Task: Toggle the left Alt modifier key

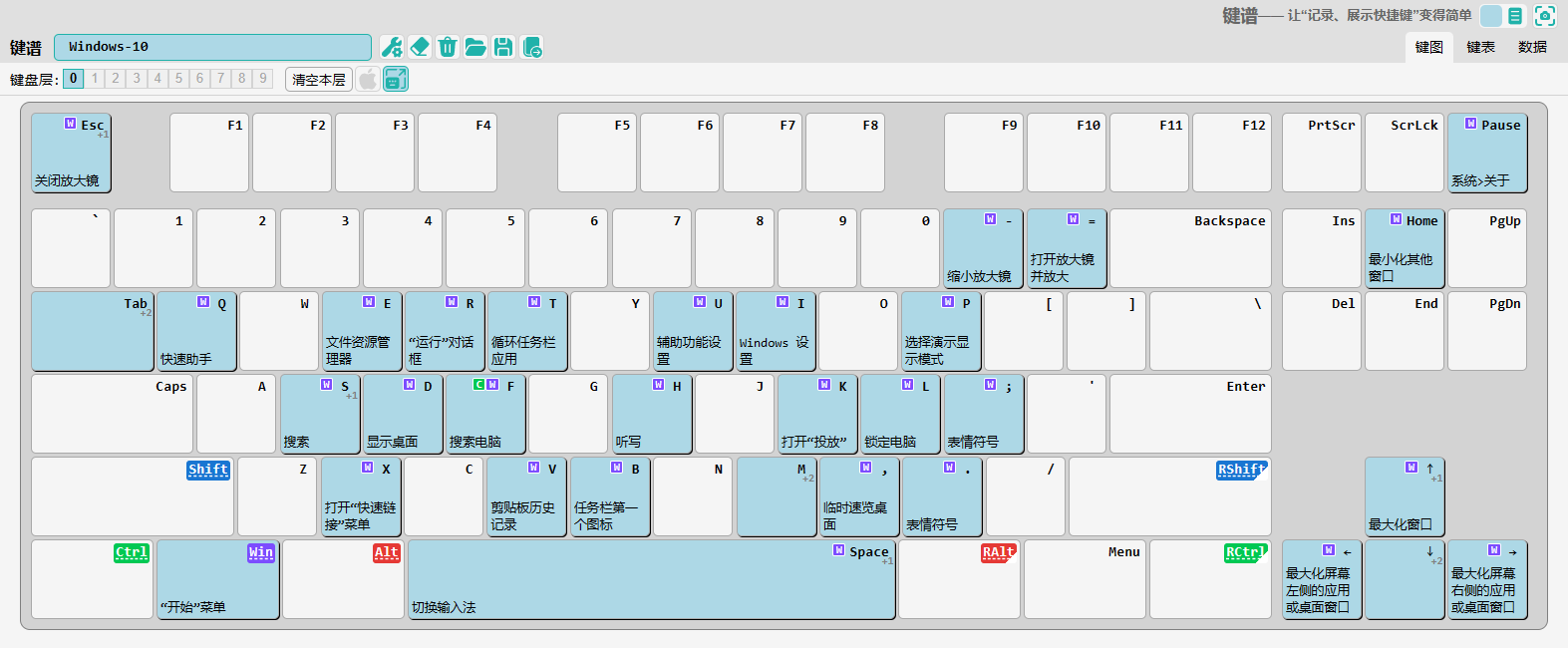Action: pyautogui.click(x=387, y=553)
